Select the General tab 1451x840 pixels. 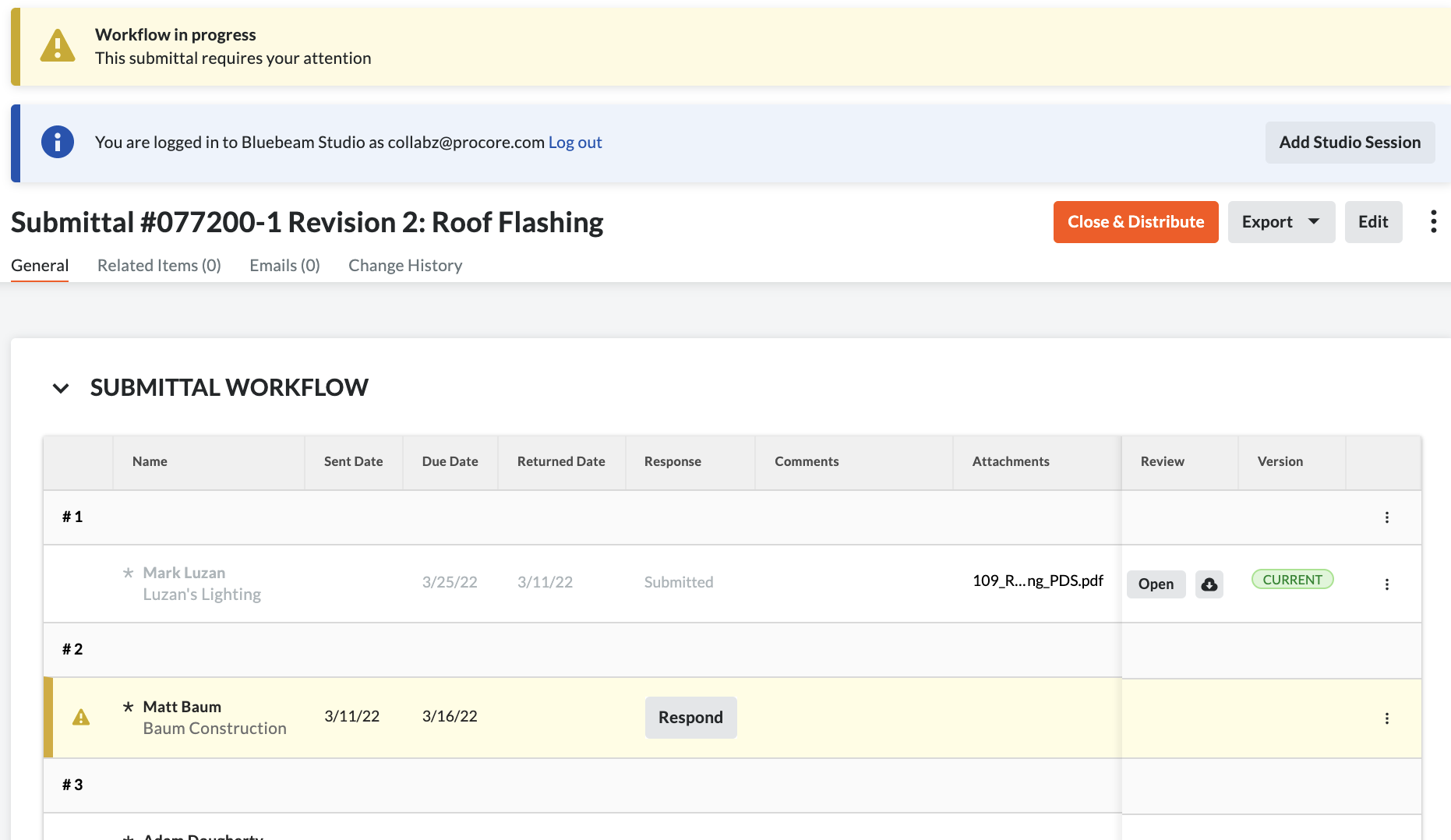tap(40, 266)
